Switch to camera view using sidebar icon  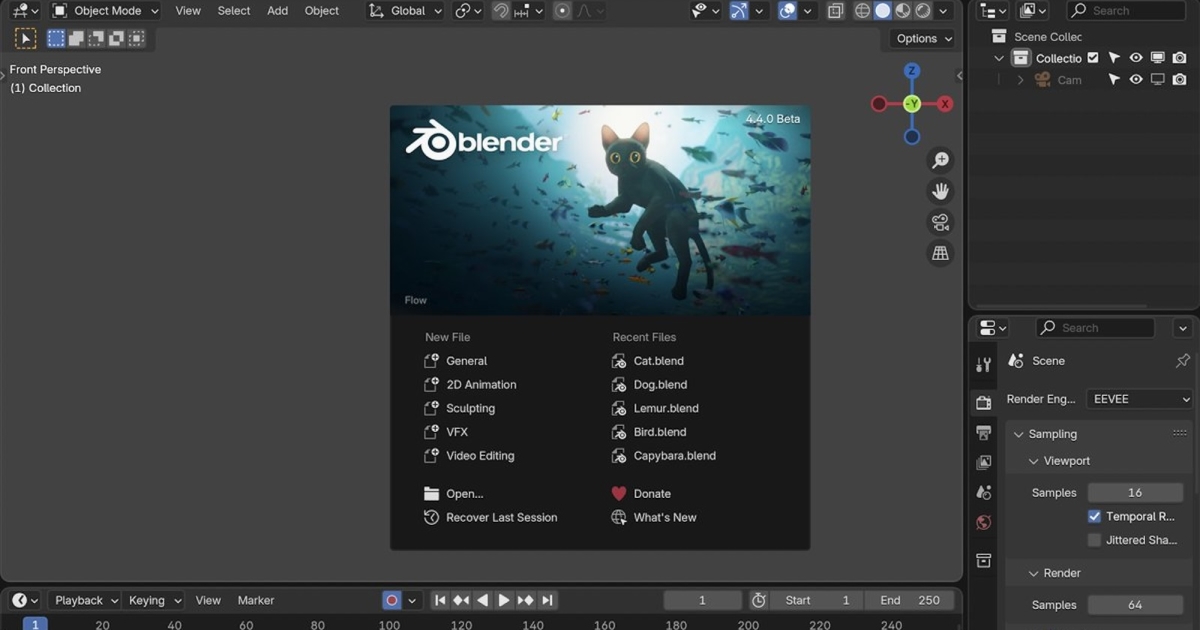coord(940,222)
